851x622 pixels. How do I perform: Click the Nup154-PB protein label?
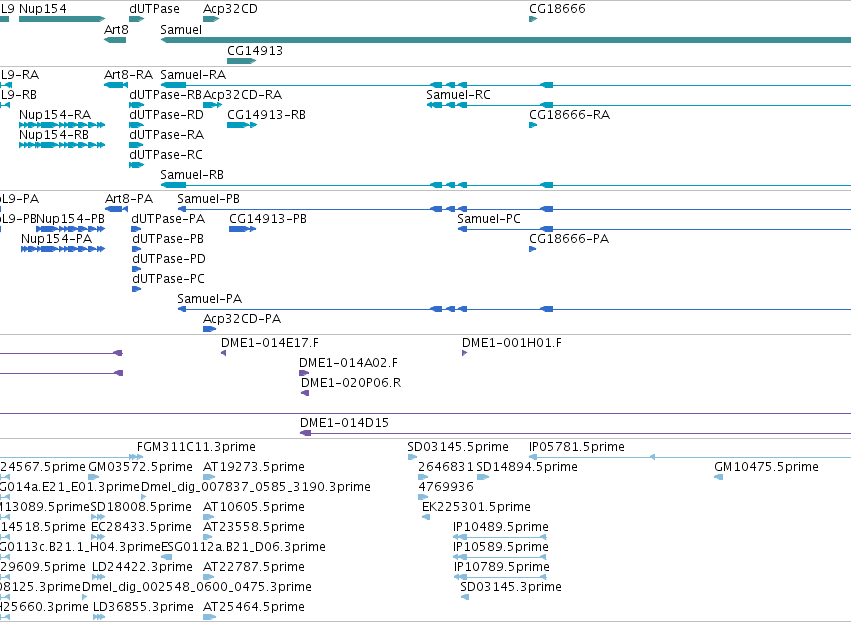click(x=71, y=219)
